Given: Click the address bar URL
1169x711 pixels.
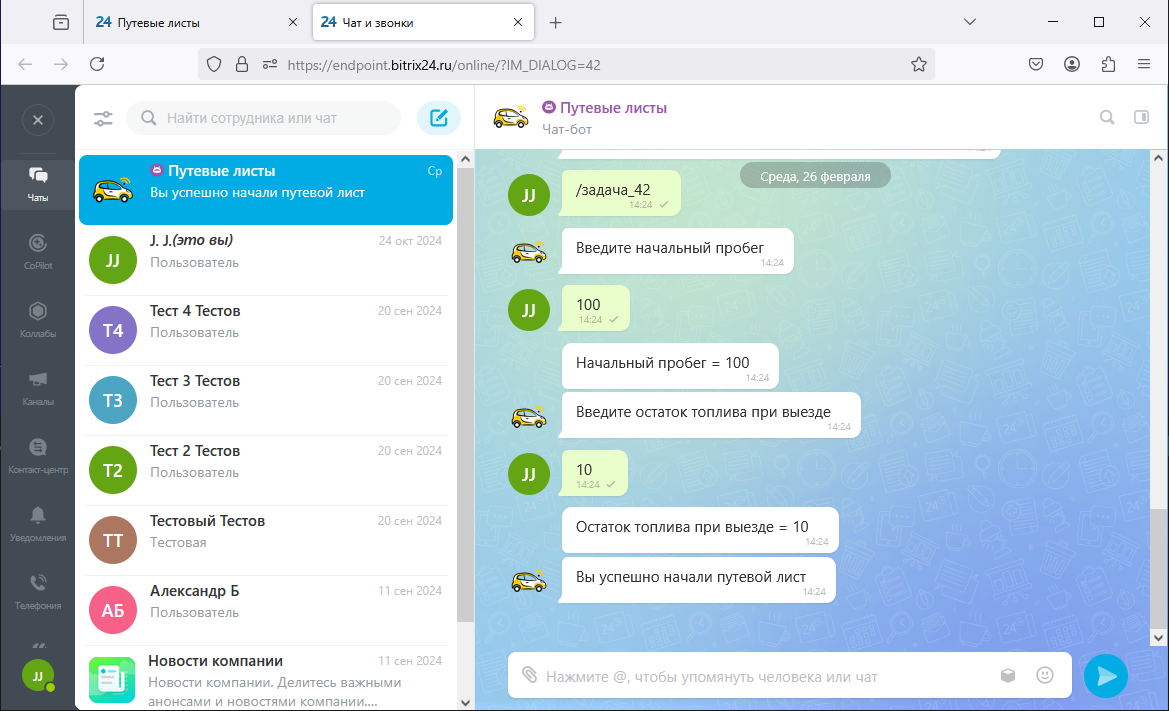Looking at the screenshot, I should [x=444, y=65].
